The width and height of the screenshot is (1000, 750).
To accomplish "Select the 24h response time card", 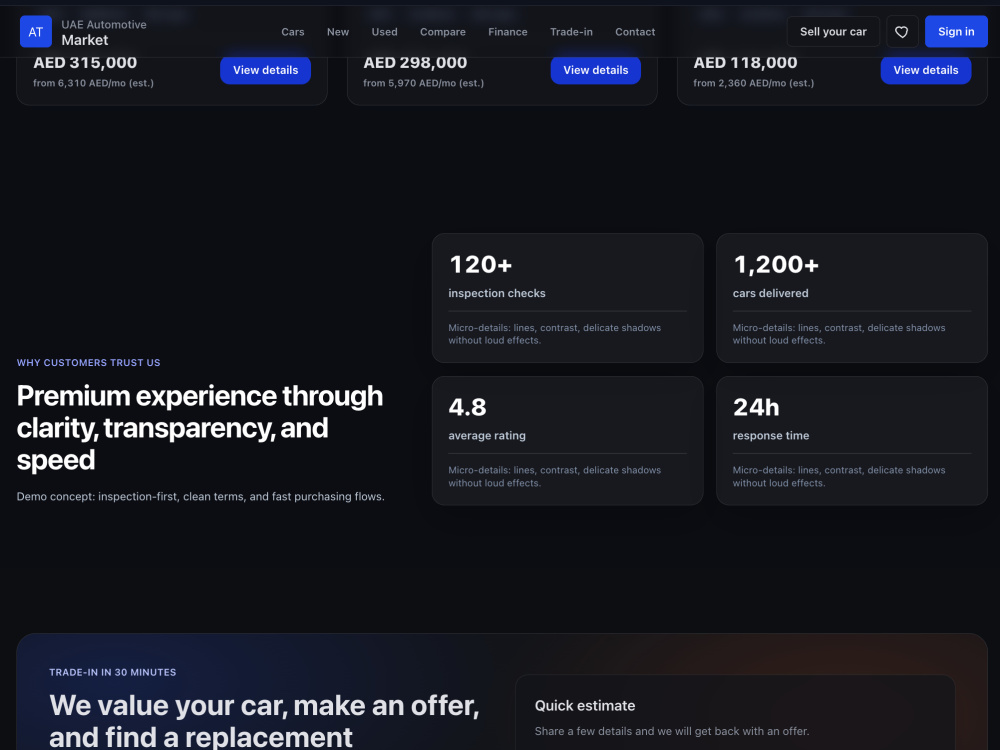I will [851, 441].
